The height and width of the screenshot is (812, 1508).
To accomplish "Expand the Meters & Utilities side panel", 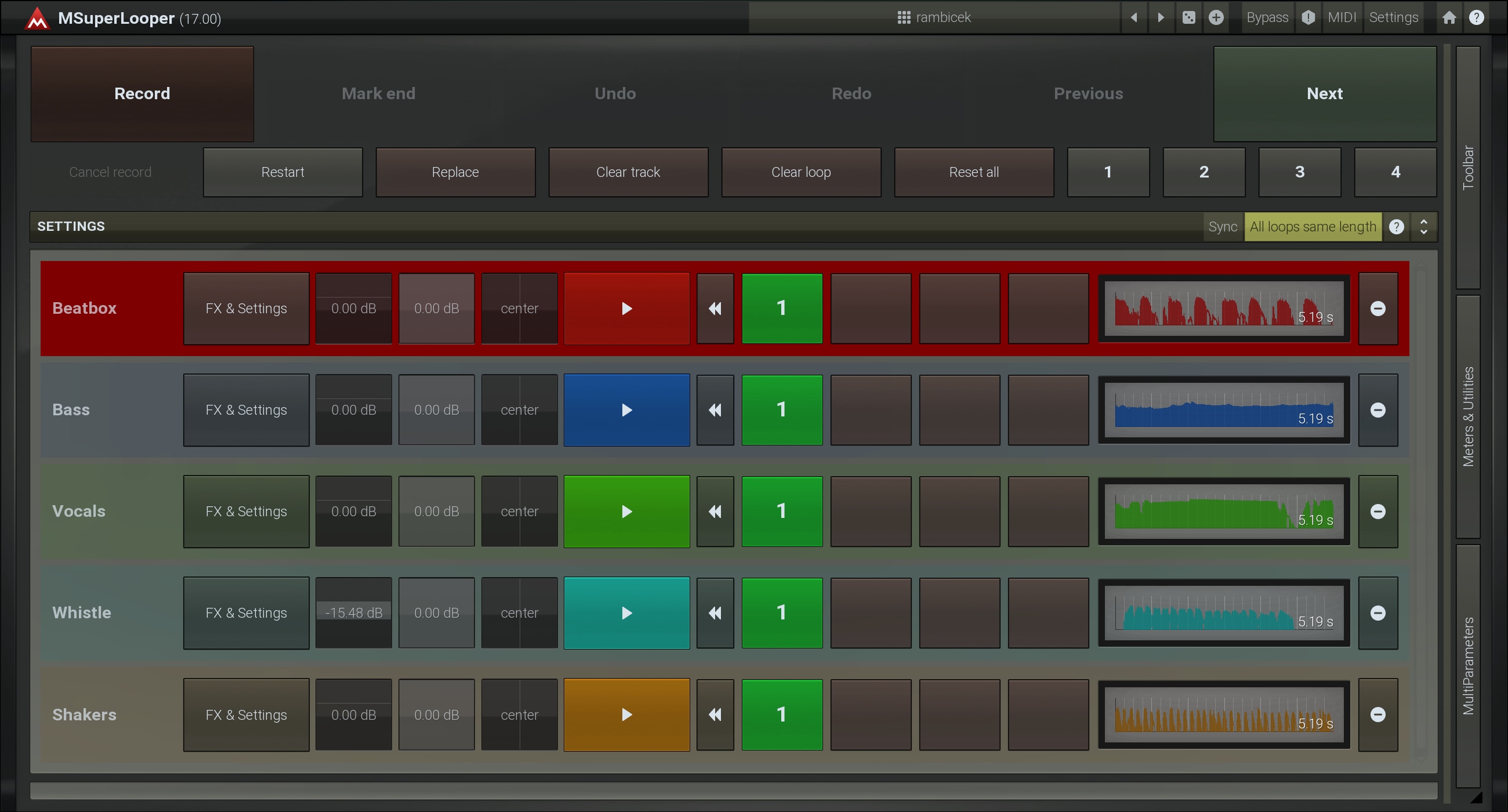I will coord(1467,416).
